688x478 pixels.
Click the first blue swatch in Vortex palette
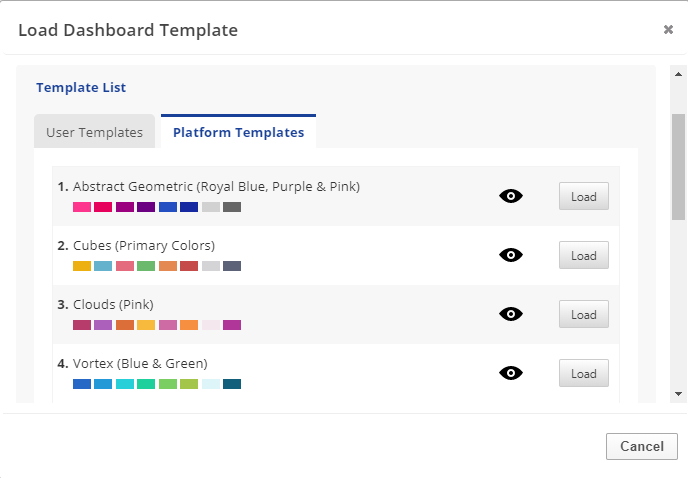[82, 384]
